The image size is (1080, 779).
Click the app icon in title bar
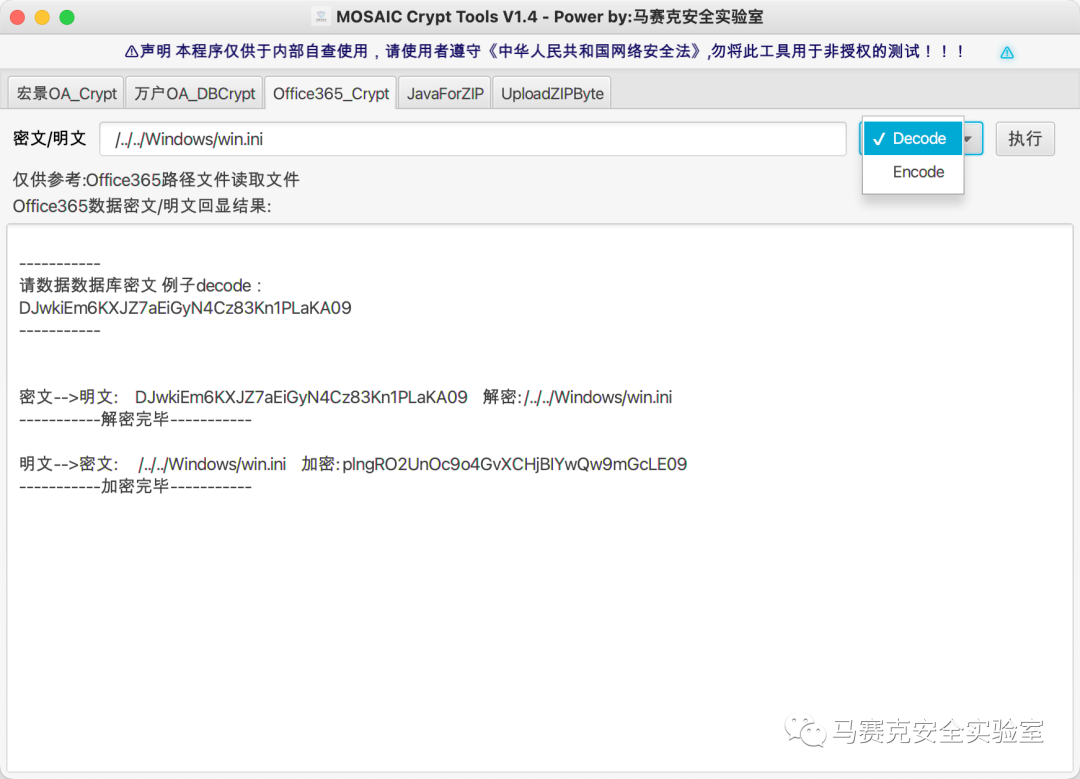coord(321,17)
